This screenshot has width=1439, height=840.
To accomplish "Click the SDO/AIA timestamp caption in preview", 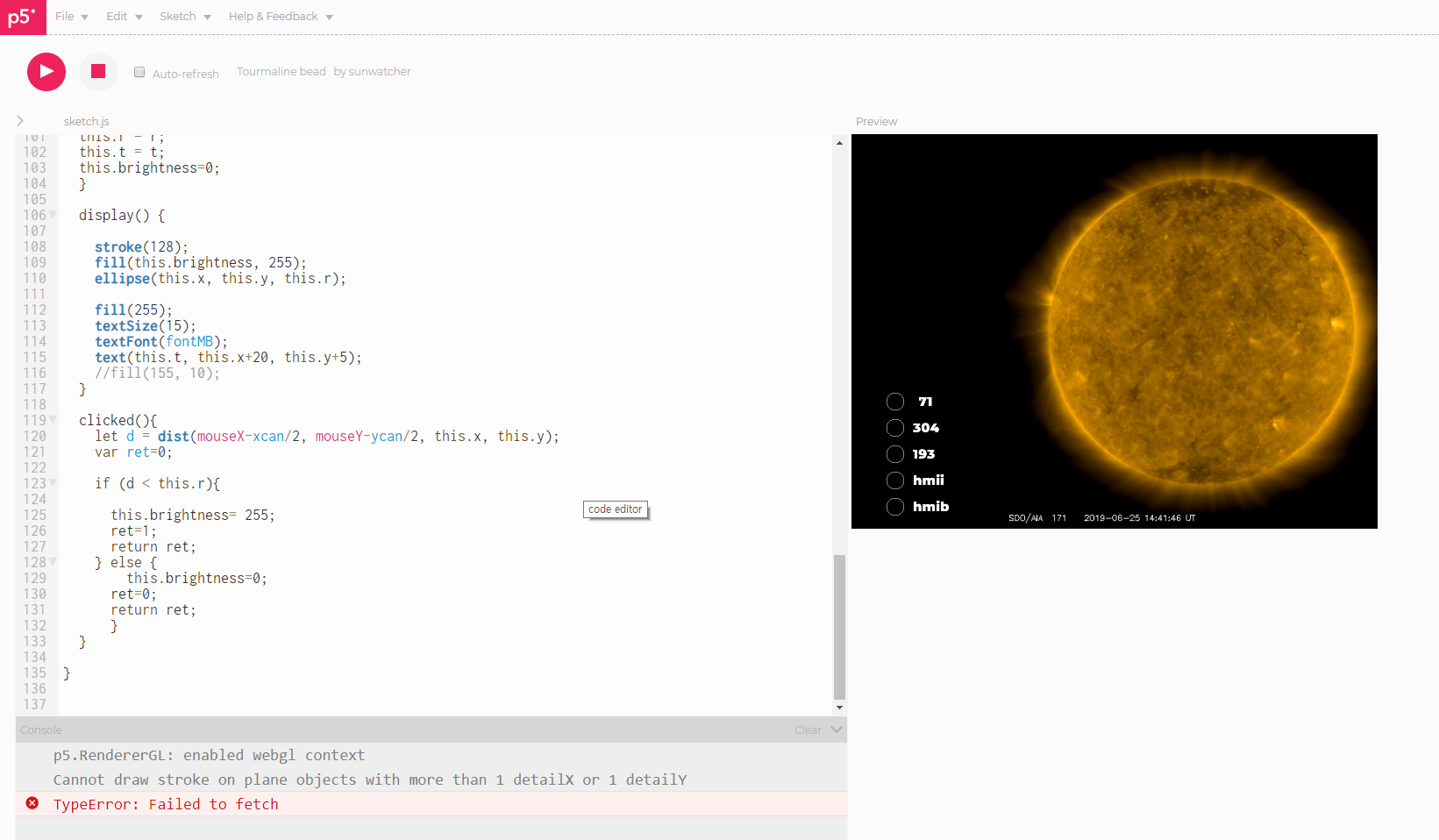I will (1102, 518).
